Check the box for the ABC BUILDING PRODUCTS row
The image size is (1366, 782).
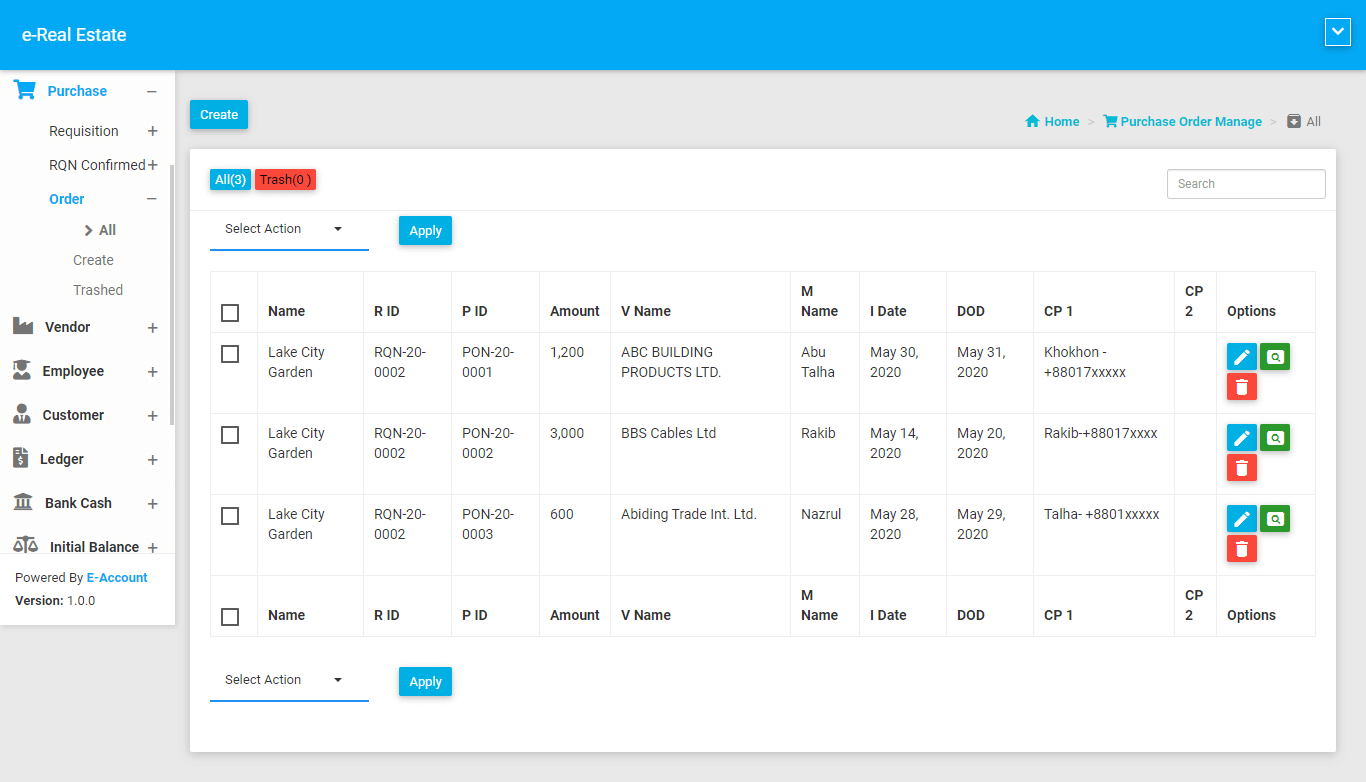[230, 354]
